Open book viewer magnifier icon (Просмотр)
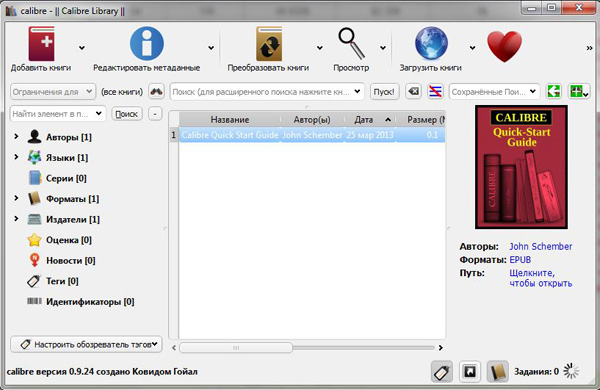The image size is (600, 390). pyautogui.click(x=351, y=44)
